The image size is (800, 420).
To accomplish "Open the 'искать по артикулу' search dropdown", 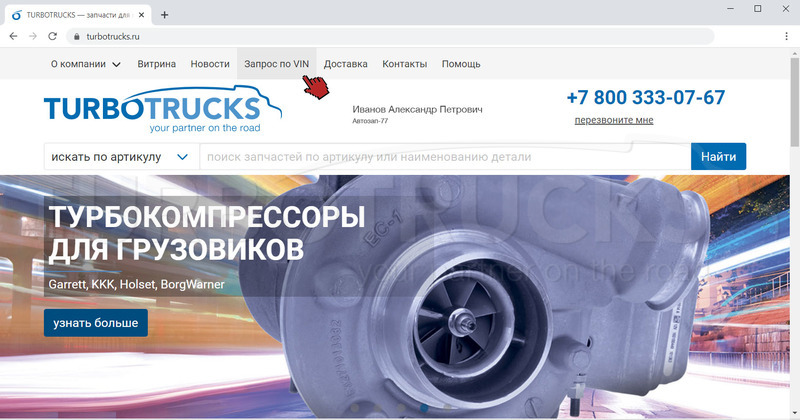I will pyautogui.click(x=121, y=157).
